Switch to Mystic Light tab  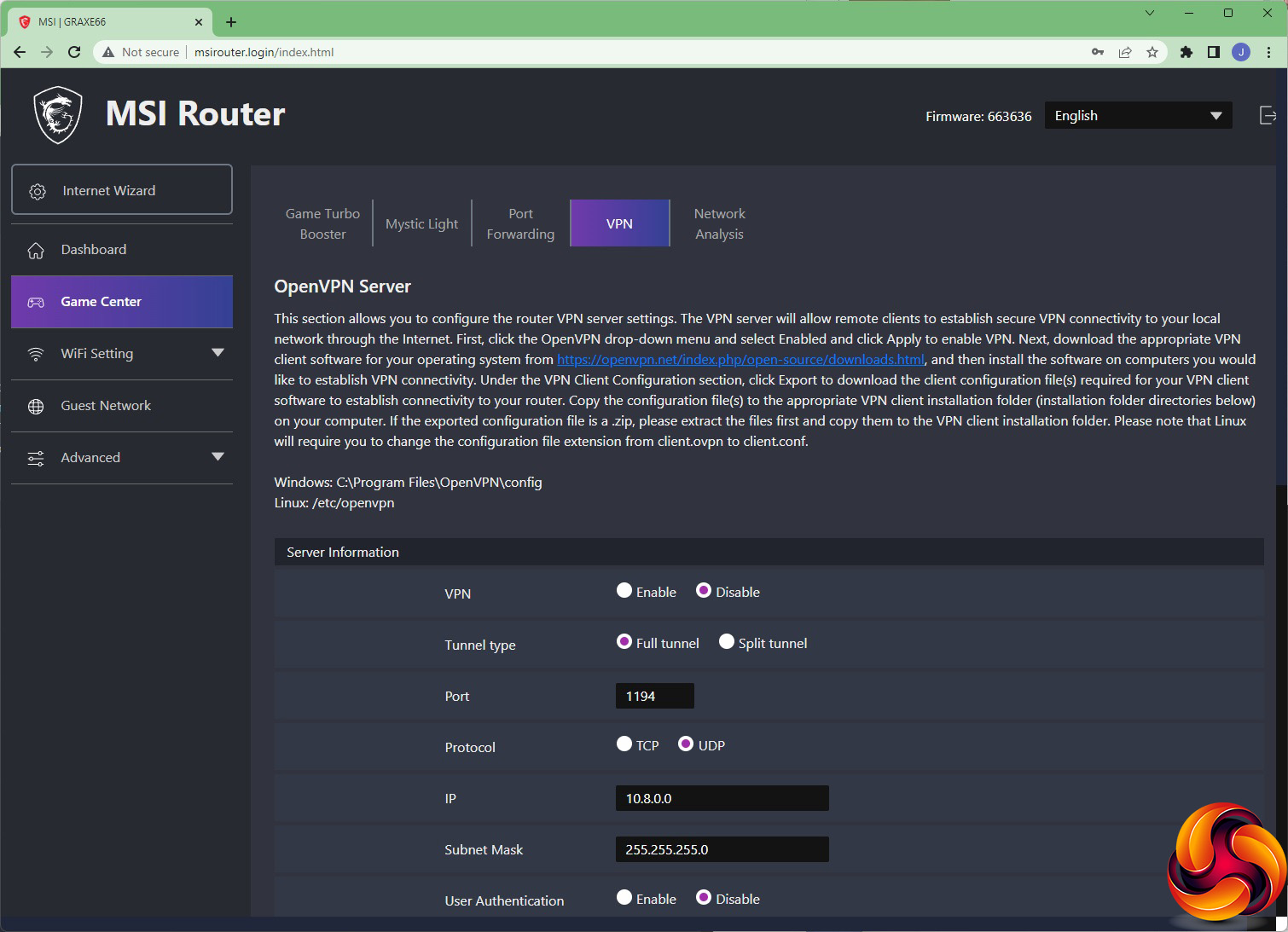click(x=421, y=223)
